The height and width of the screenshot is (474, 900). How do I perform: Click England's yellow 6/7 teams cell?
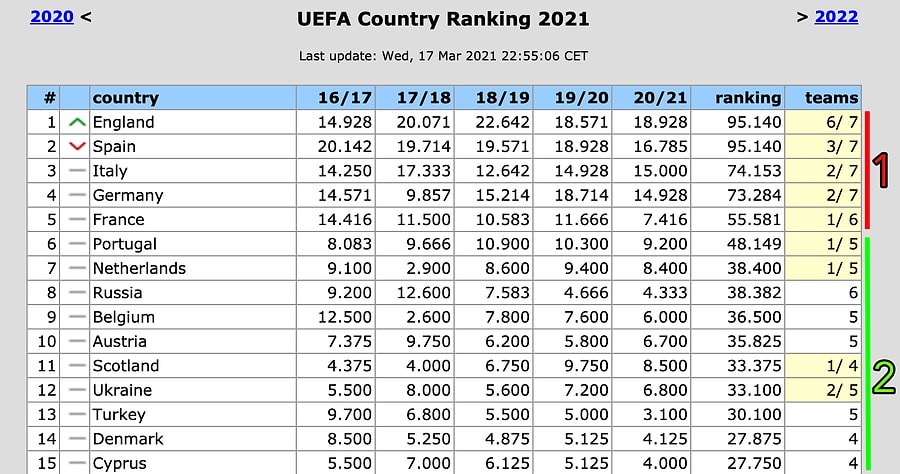tap(824, 122)
